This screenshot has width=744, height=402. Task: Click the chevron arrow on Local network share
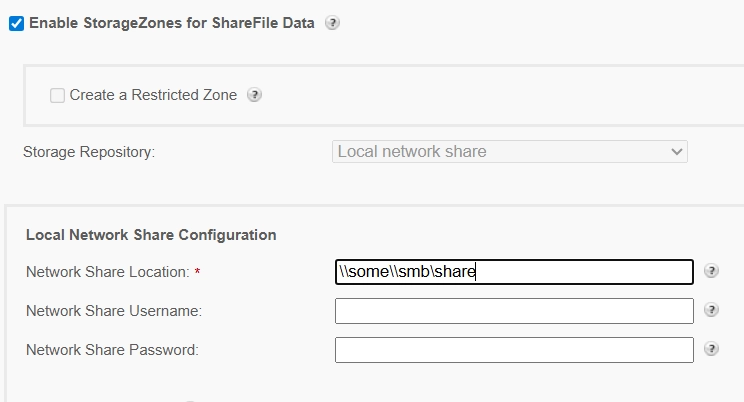pyautogui.click(x=677, y=152)
